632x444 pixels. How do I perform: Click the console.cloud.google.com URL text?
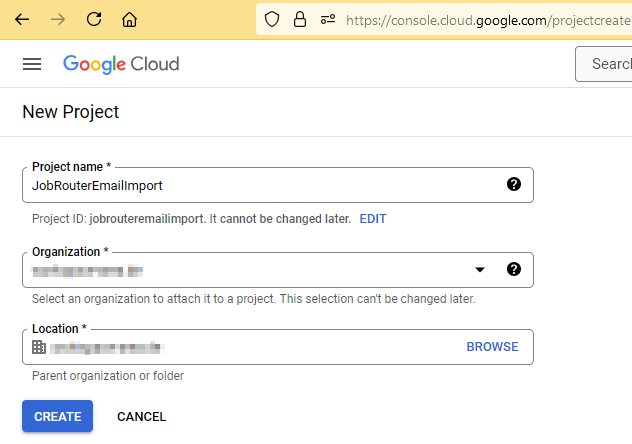[489, 20]
